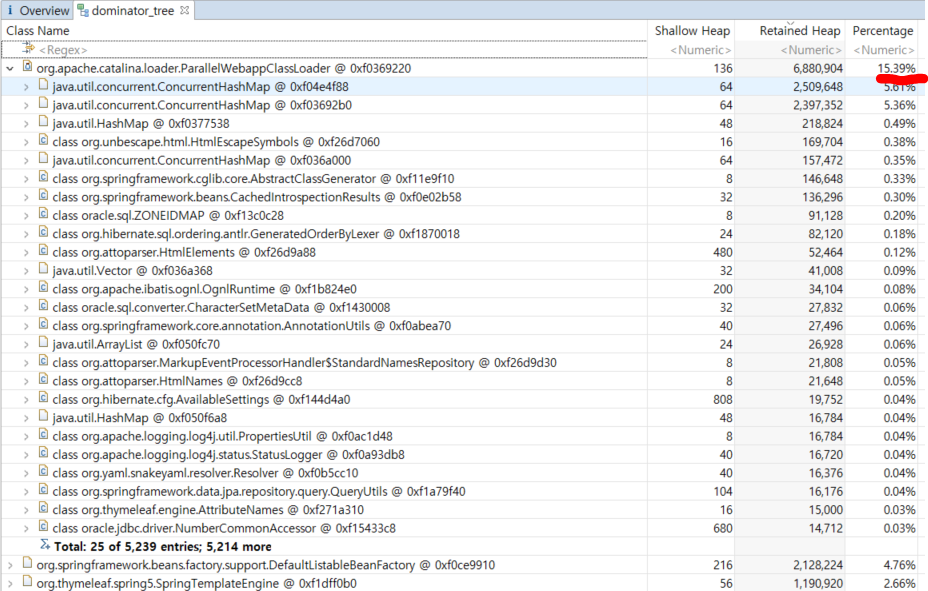This screenshot has height=591, width=928.
Task: Collapse the ParallelWebappClassLoader node
Action: 10,69
